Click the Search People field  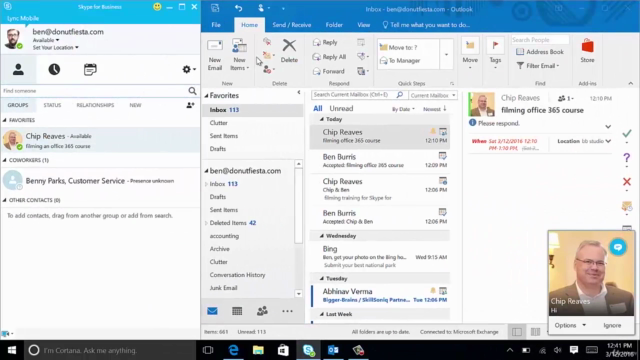tap(540, 40)
